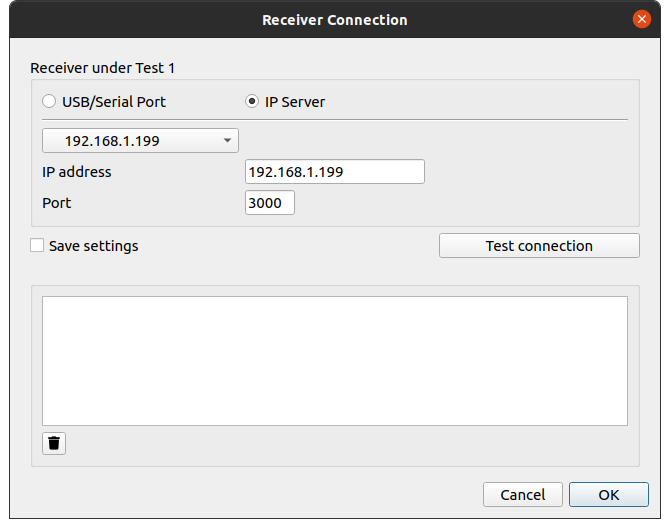Select the IP Server radio button

[x=253, y=102]
